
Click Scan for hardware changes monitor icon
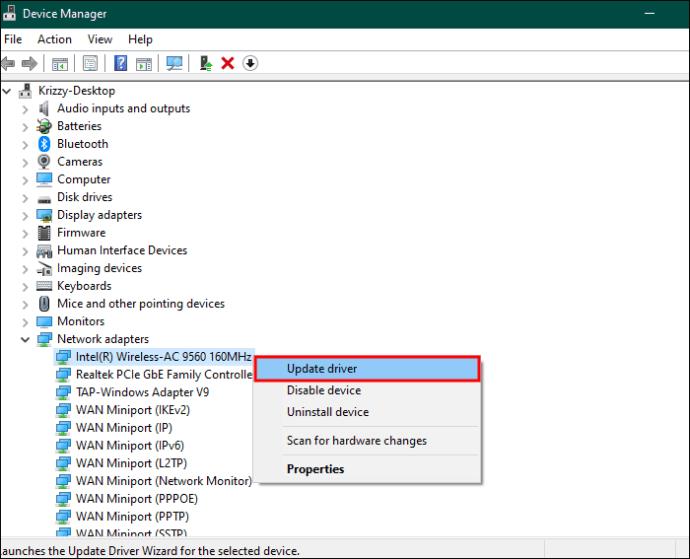(174, 63)
